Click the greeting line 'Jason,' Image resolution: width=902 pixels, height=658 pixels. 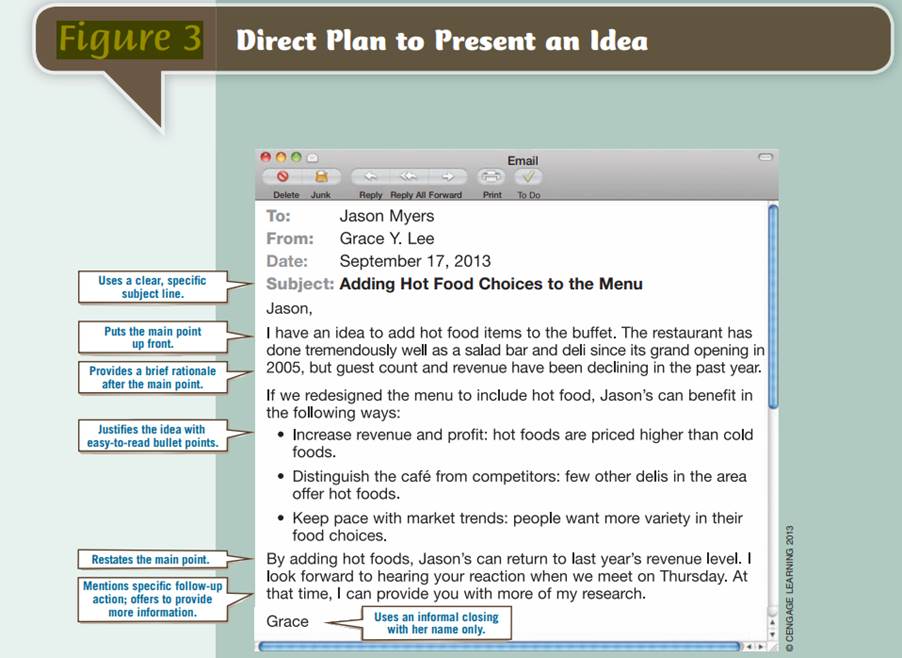(x=289, y=309)
